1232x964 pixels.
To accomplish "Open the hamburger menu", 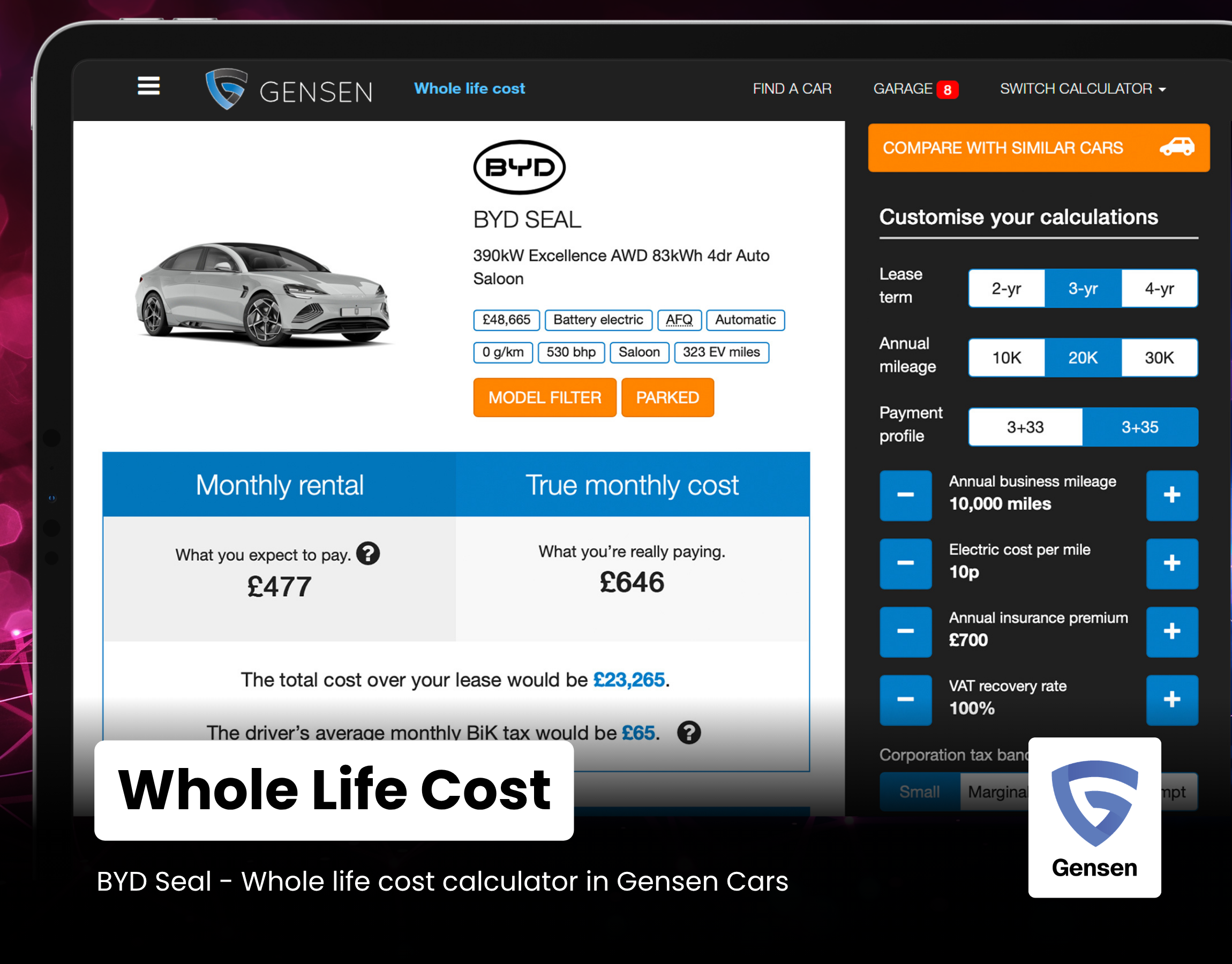I will [x=148, y=86].
